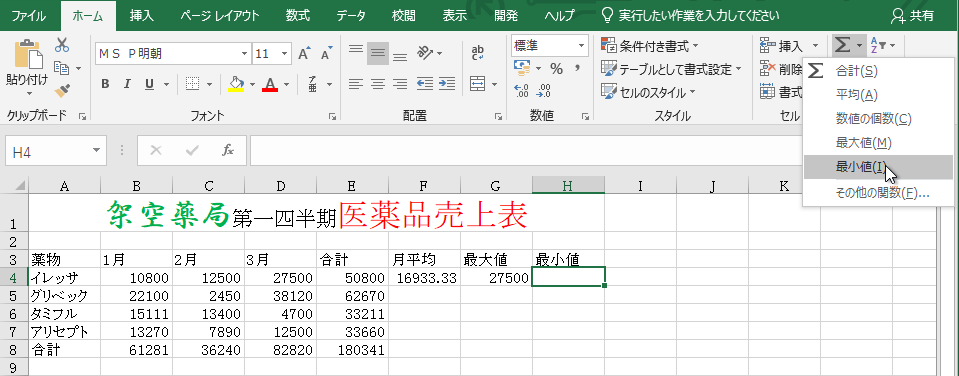959x376 pixels.
Task: Click the formula bar input area
Action: click(x=526, y=150)
